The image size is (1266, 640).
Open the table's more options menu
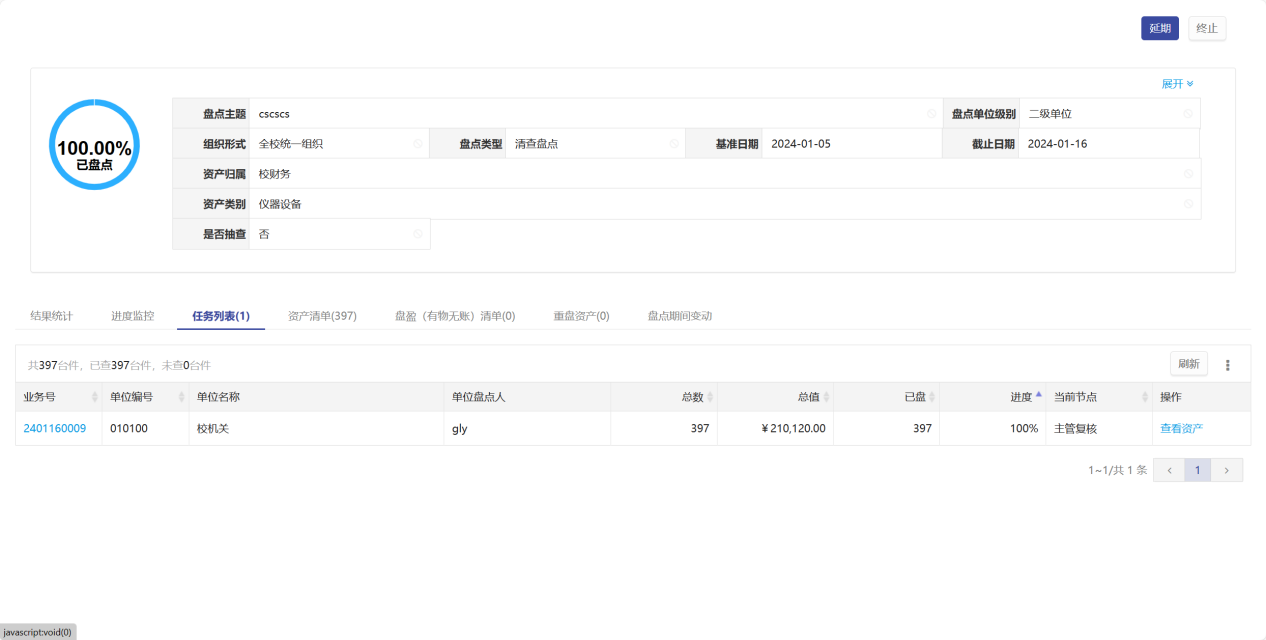(x=1228, y=365)
